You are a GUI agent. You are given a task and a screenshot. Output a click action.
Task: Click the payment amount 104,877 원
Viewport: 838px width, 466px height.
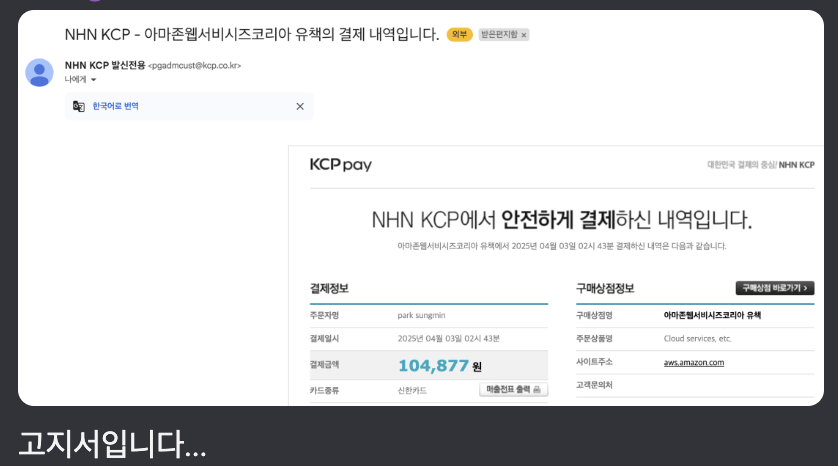click(440, 366)
